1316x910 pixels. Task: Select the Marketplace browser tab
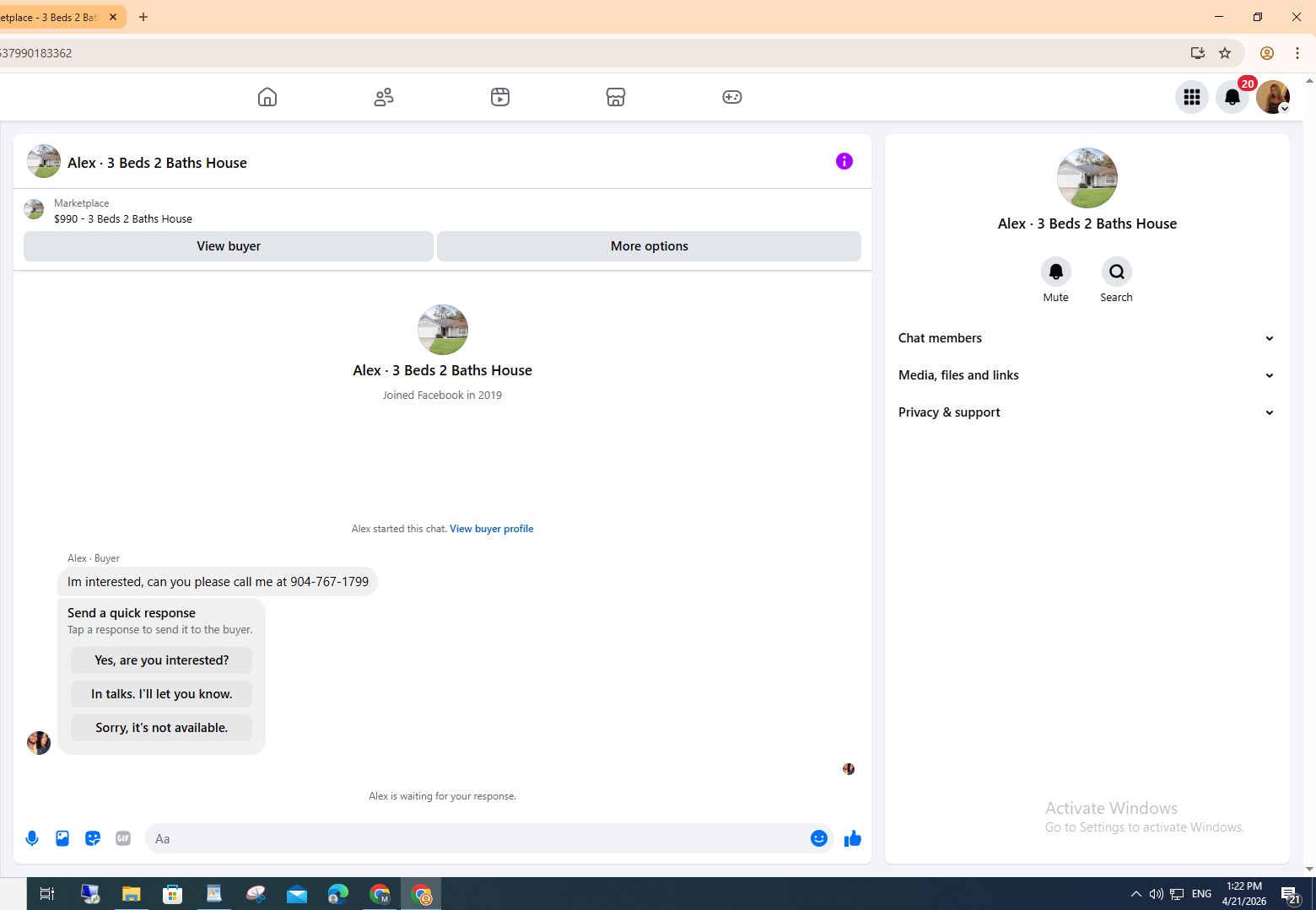point(51,17)
